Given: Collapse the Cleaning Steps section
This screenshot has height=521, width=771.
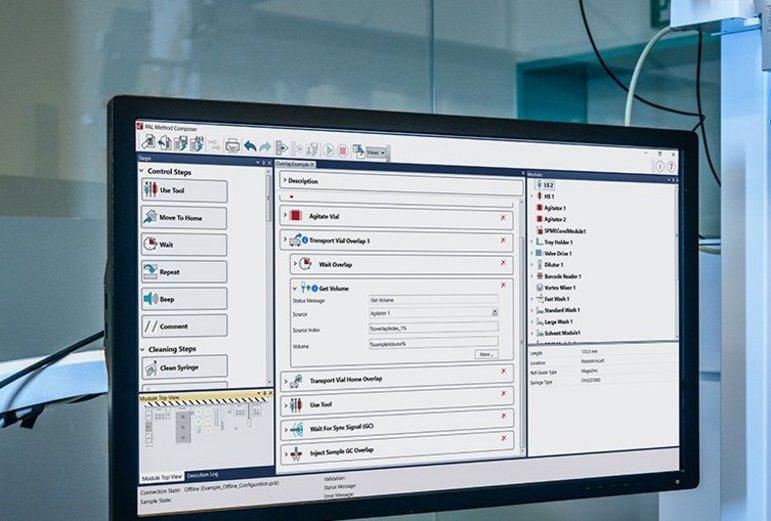Looking at the screenshot, I should pos(143,349).
